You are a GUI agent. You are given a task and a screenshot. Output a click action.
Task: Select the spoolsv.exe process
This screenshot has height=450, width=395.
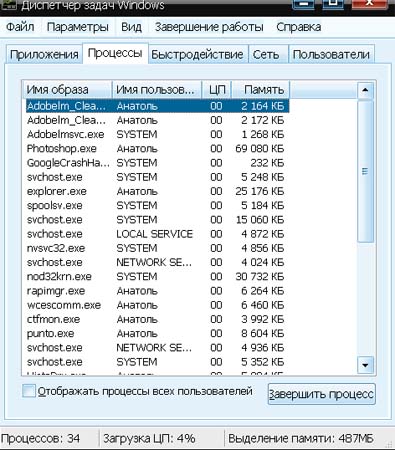pos(157,205)
